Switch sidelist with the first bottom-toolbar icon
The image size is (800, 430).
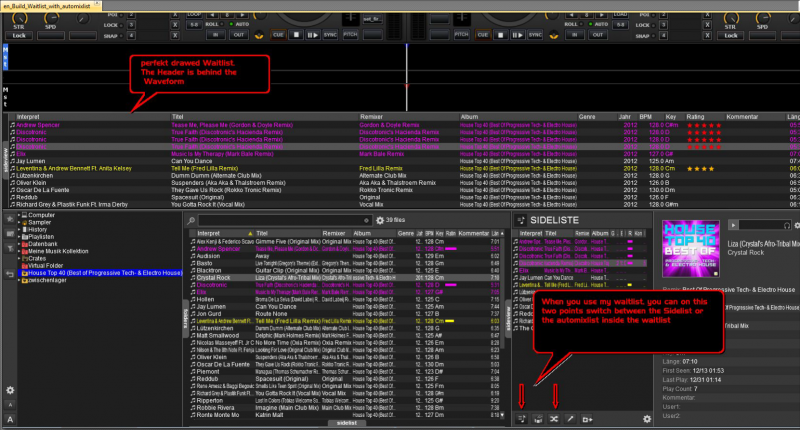521,419
